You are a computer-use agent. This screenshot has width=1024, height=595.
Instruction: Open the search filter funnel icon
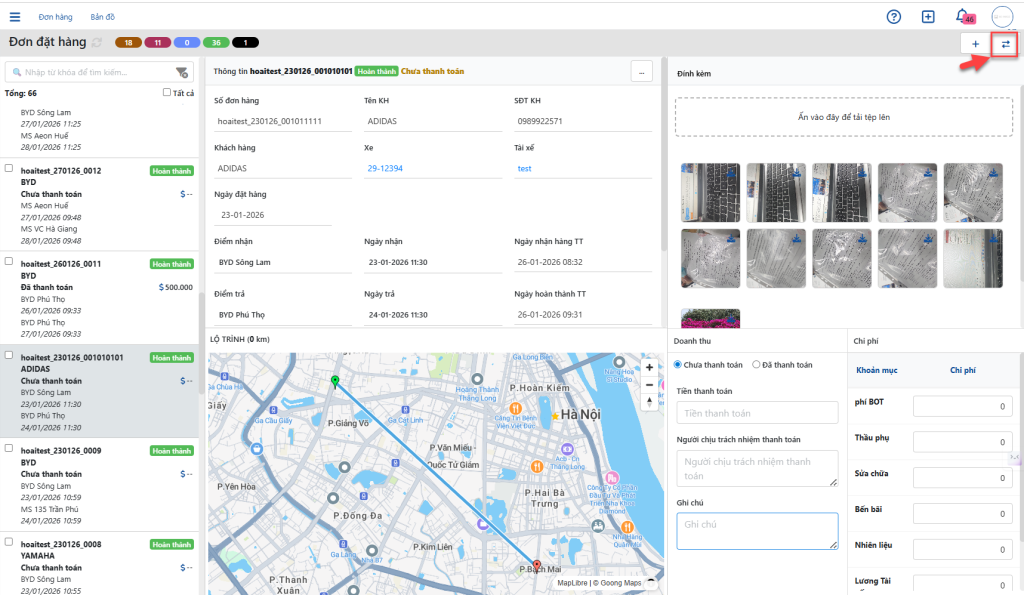pos(181,72)
